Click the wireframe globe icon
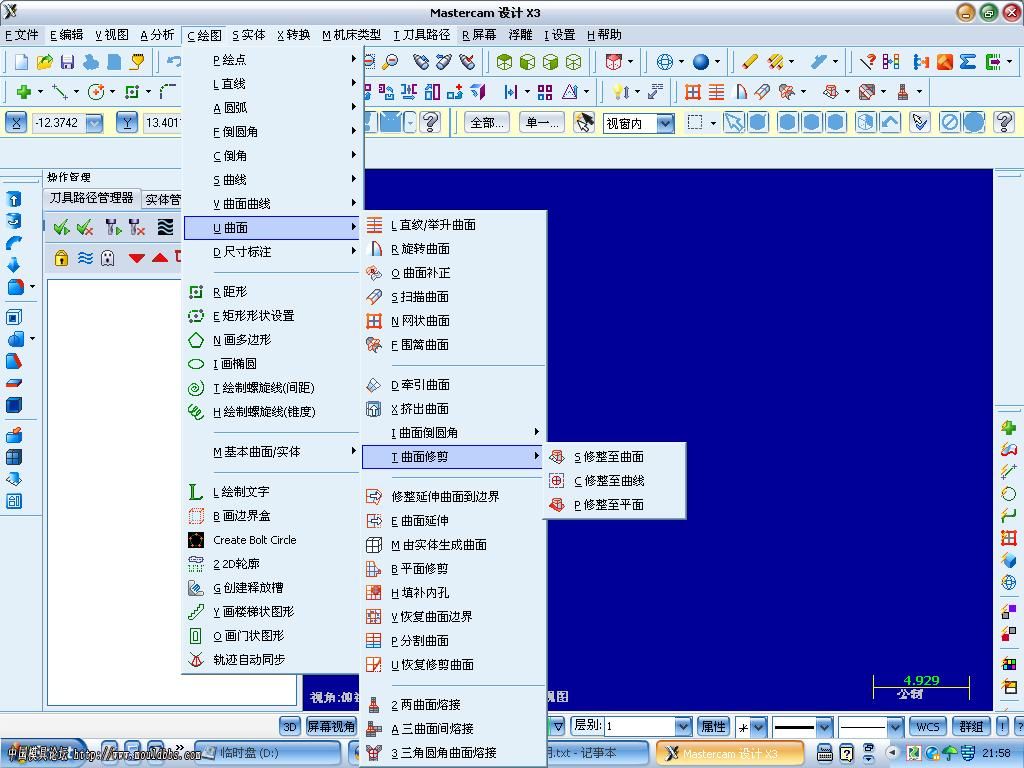Viewport: 1024px width, 768px height. tap(665, 62)
